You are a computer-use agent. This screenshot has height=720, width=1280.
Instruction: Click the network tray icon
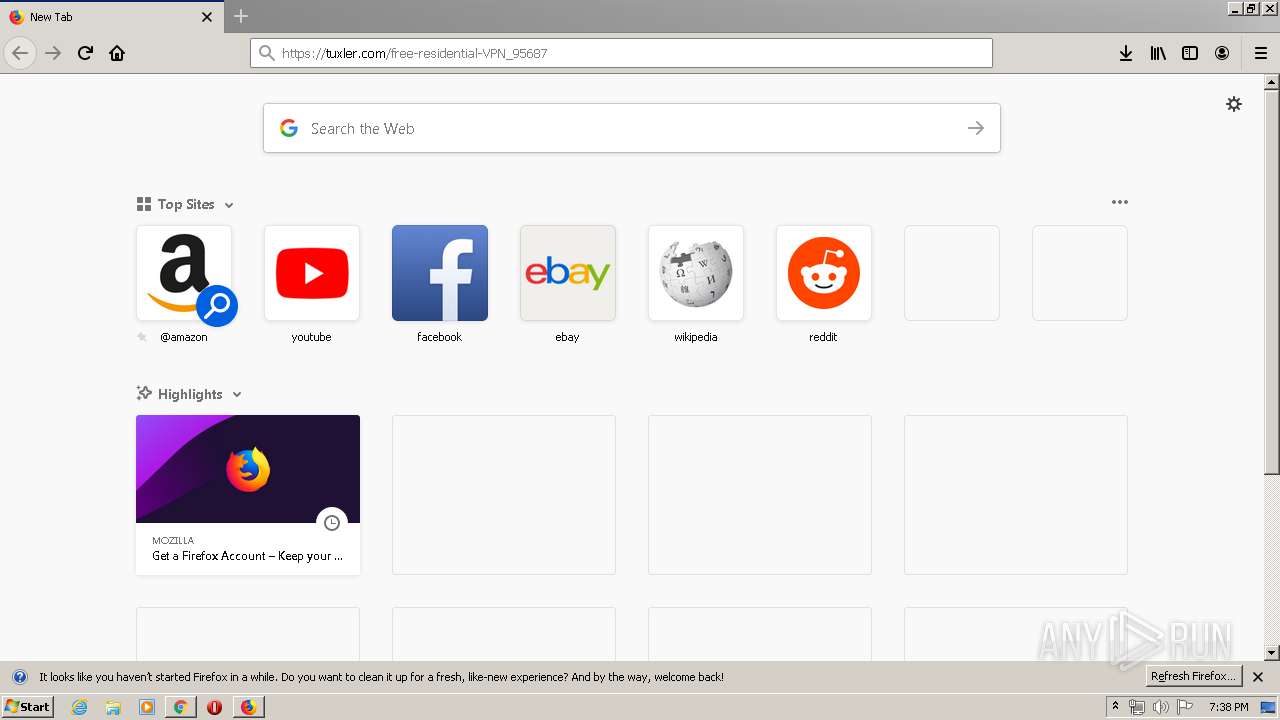1137,707
